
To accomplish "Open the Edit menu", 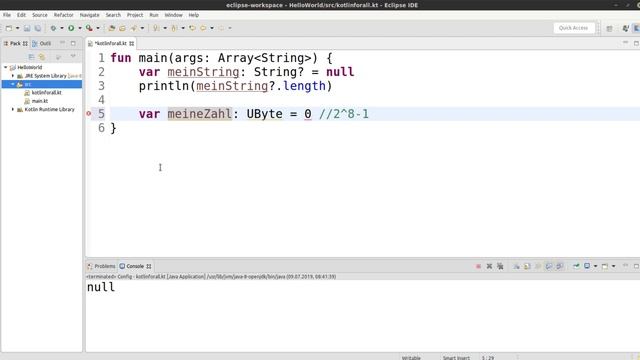I will point(21,15).
